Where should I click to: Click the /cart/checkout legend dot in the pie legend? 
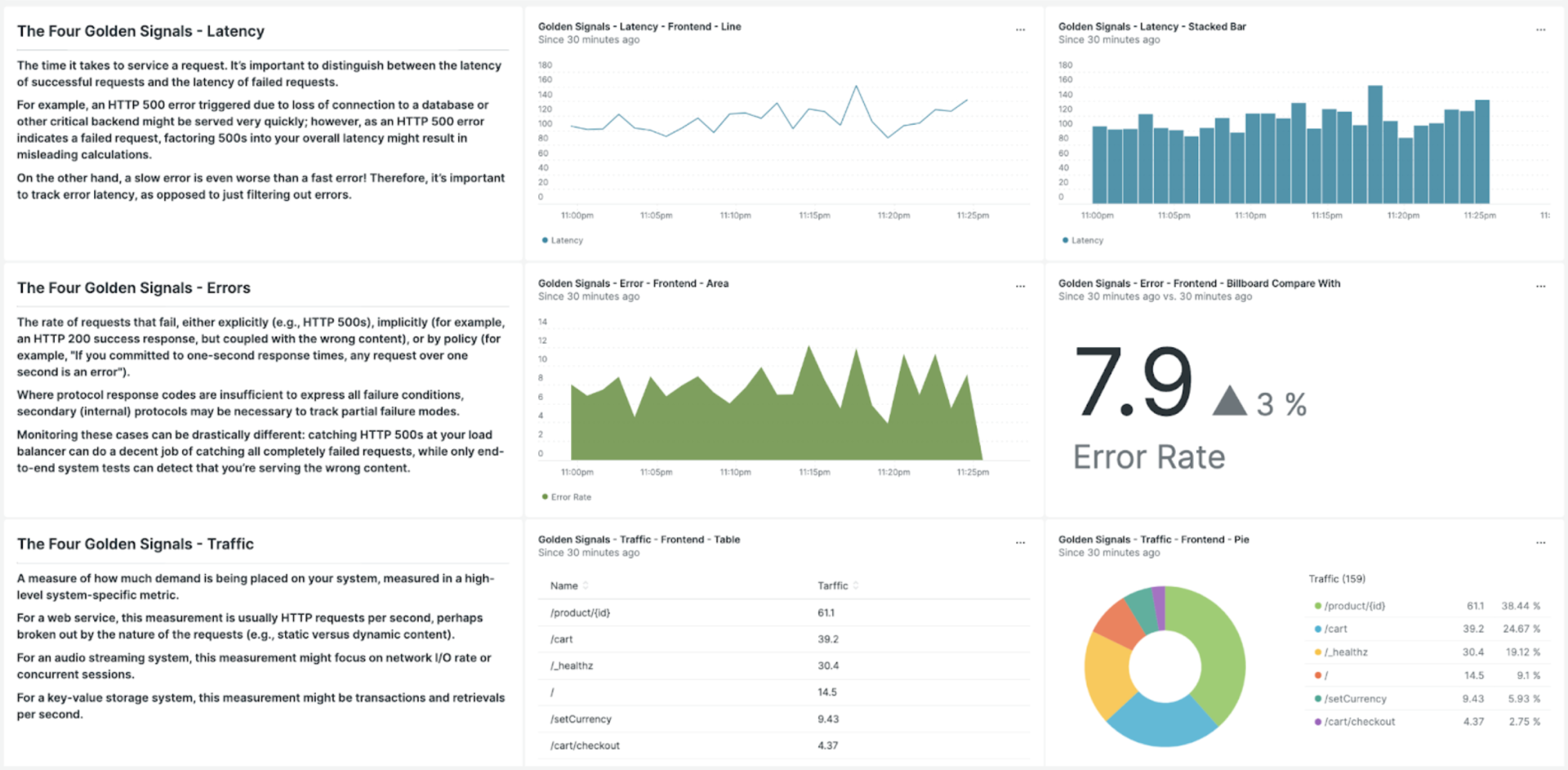click(x=1317, y=722)
